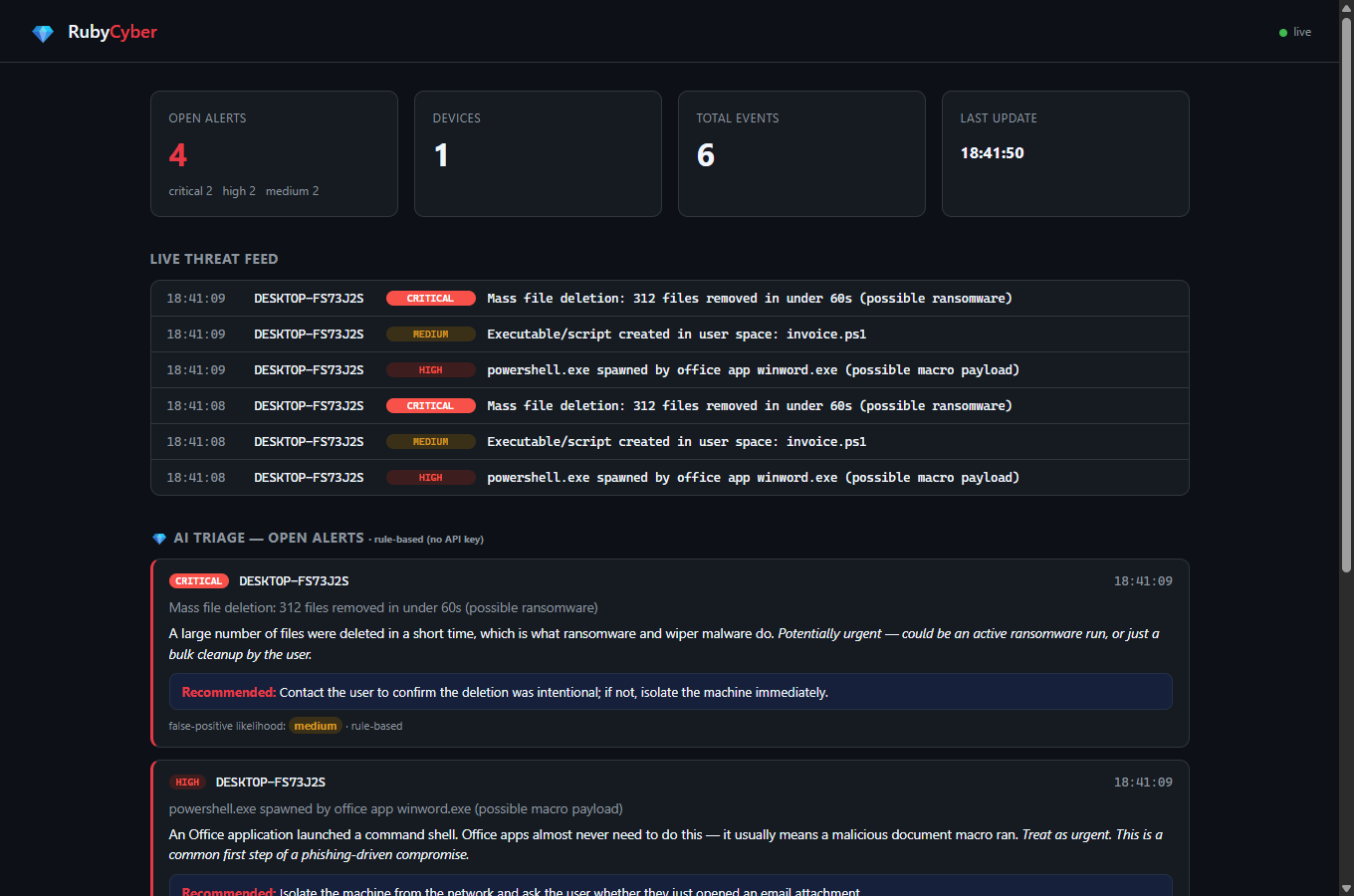Click the Devices count 1
Viewport: 1354px width, 896px height.
441,155
